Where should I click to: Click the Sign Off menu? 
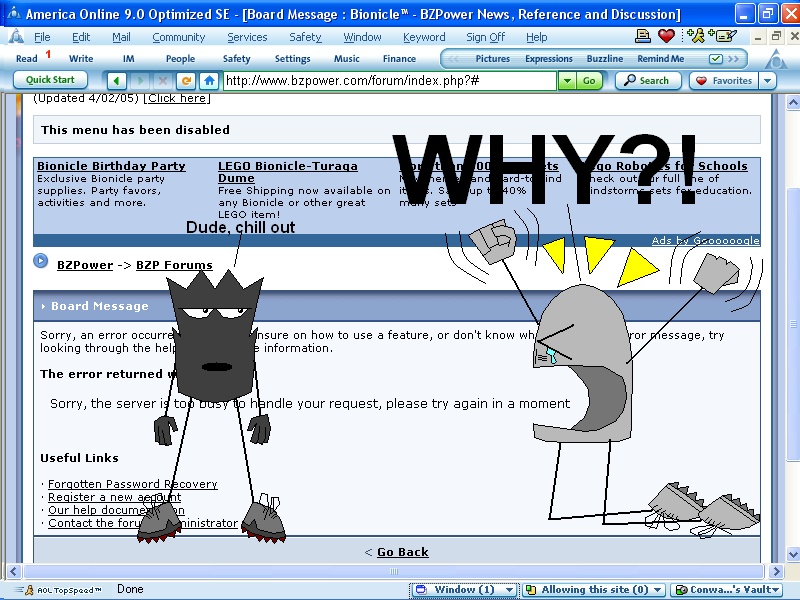coord(485,37)
